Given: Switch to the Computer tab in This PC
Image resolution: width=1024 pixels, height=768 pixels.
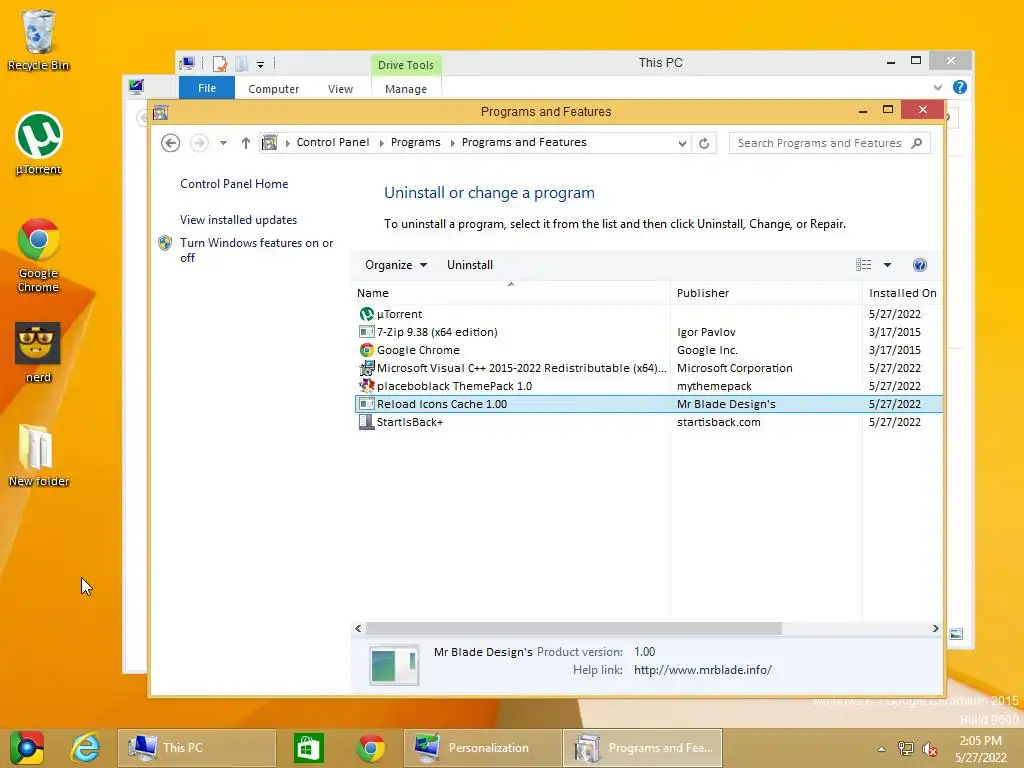Looking at the screenshot, I should [x=274, y=89].
